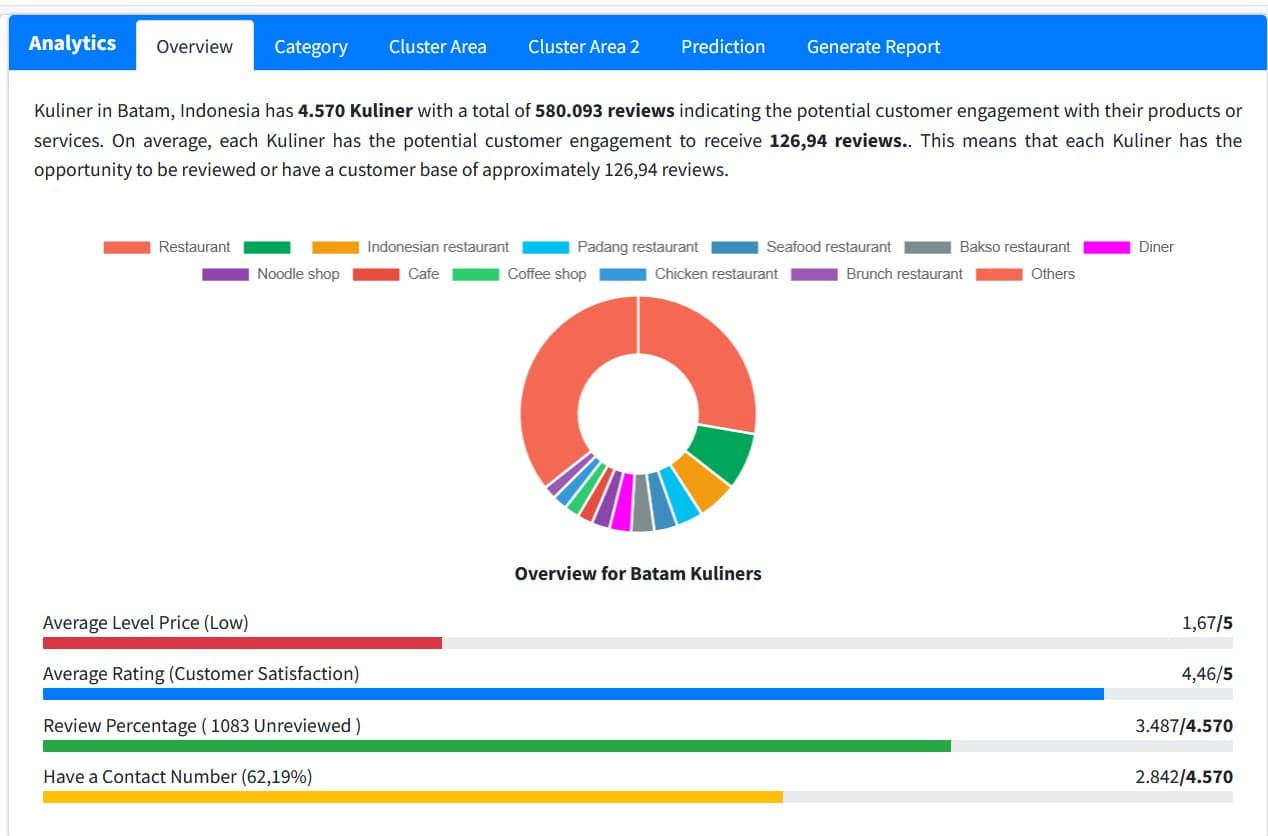Switch to the Cluster Area tab
The image size is (1268, 836).
click(x=437, y=47)
